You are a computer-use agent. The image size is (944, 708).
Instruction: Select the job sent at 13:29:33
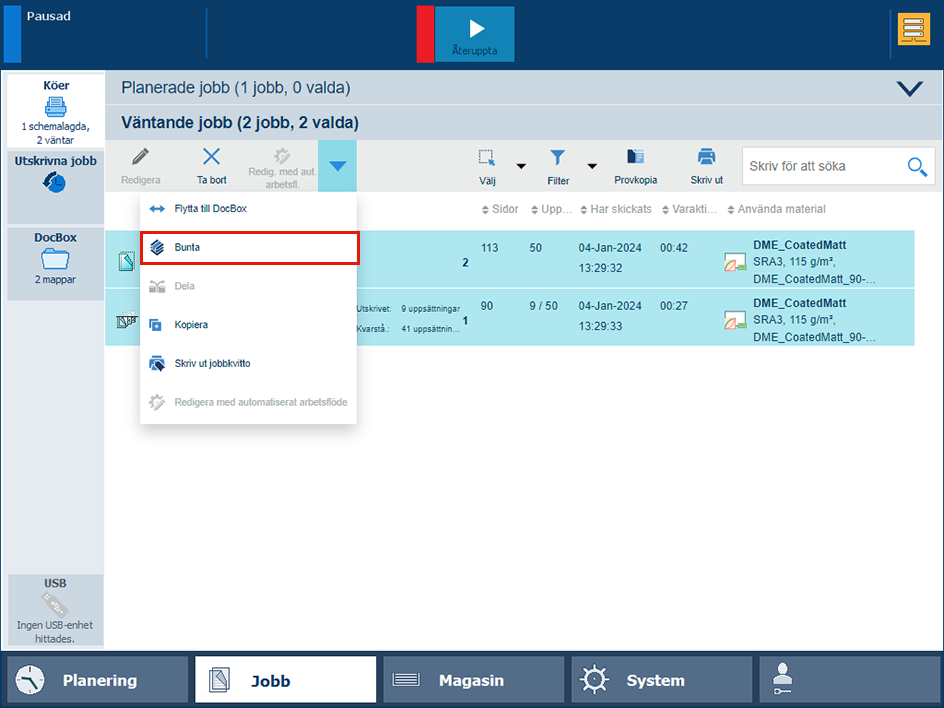(509, 317)
